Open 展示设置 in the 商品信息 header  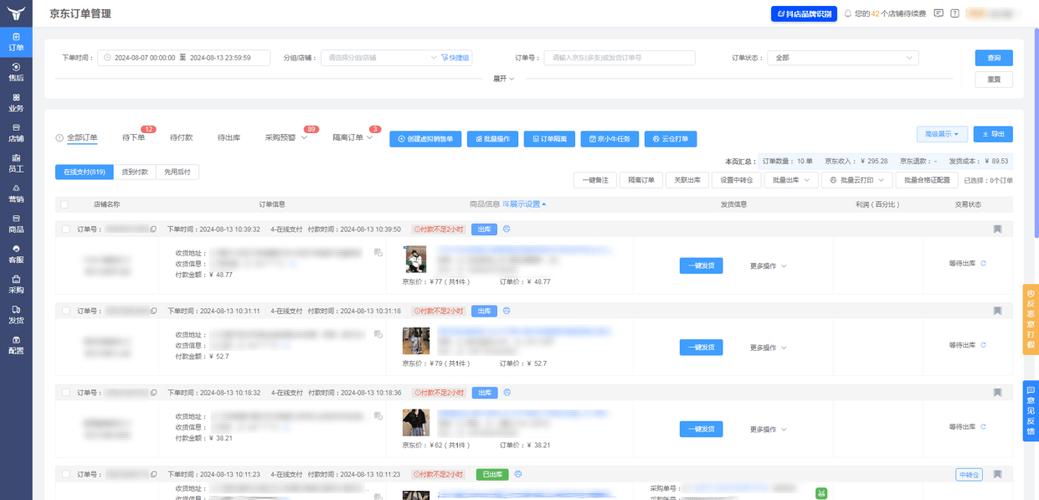pyautogui.click(x=524, y=205)
